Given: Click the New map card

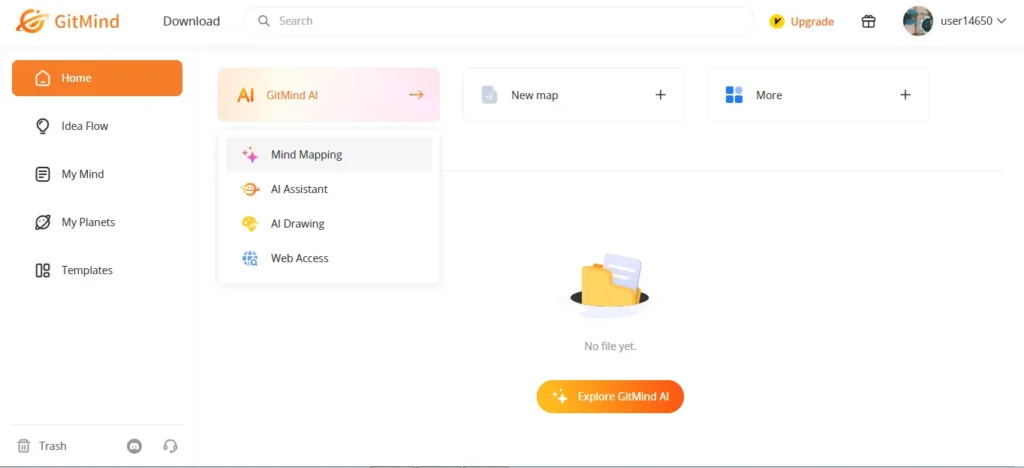Looking at the screenshot, I should pos(573,95).
